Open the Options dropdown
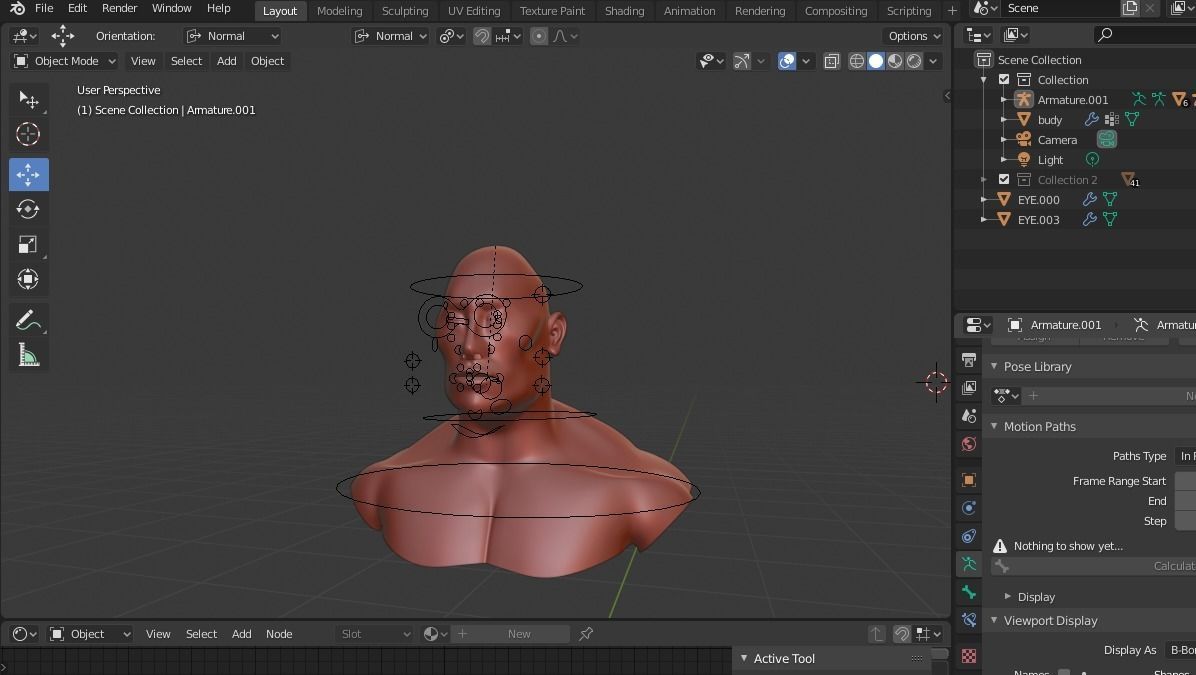The width and height of the screenshot is (1196, 675). [x=914, y=36]
